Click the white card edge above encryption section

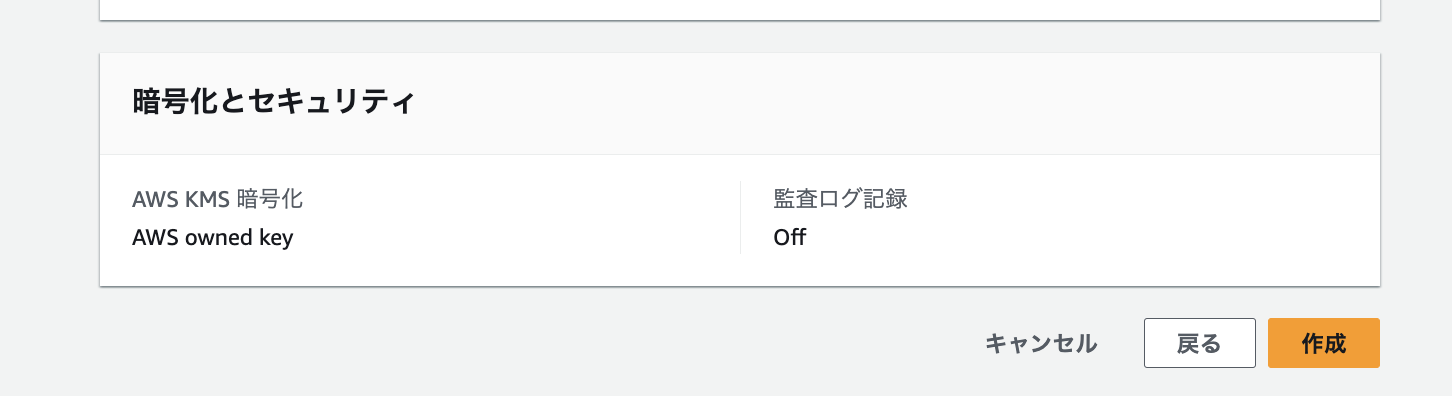[740, 10]
